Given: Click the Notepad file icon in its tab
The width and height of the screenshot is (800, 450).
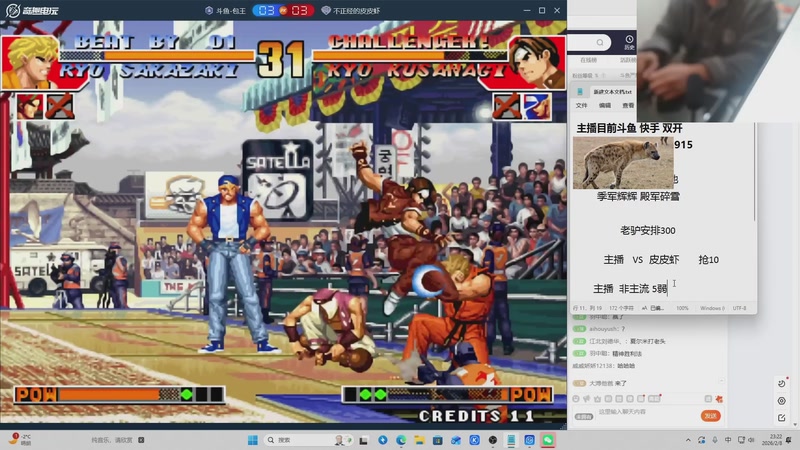Looking at the screenshot, I should [580, 91].
